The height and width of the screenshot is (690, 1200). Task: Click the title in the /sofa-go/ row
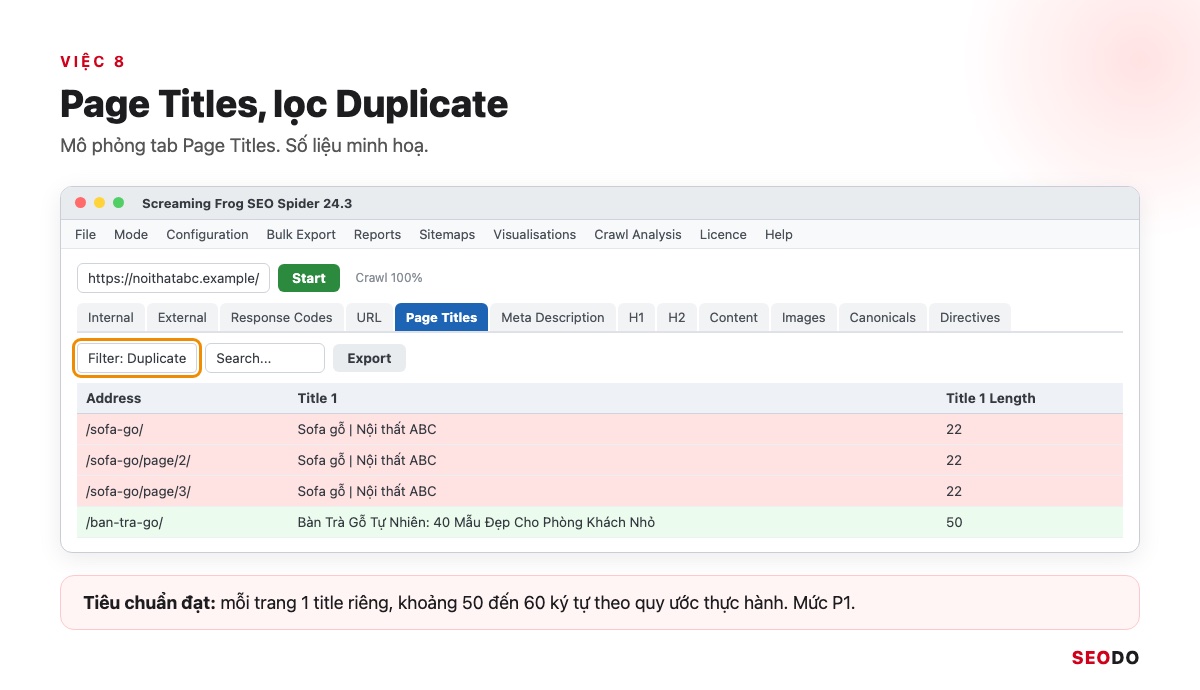(367, 429)
